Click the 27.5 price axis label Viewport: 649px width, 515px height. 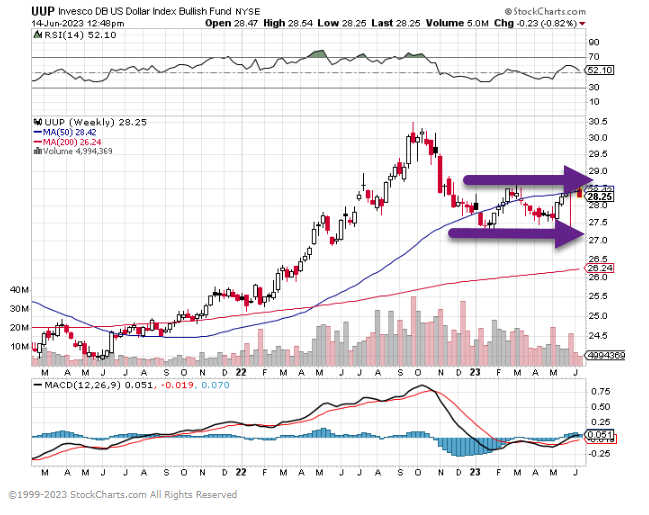[598, 223]
